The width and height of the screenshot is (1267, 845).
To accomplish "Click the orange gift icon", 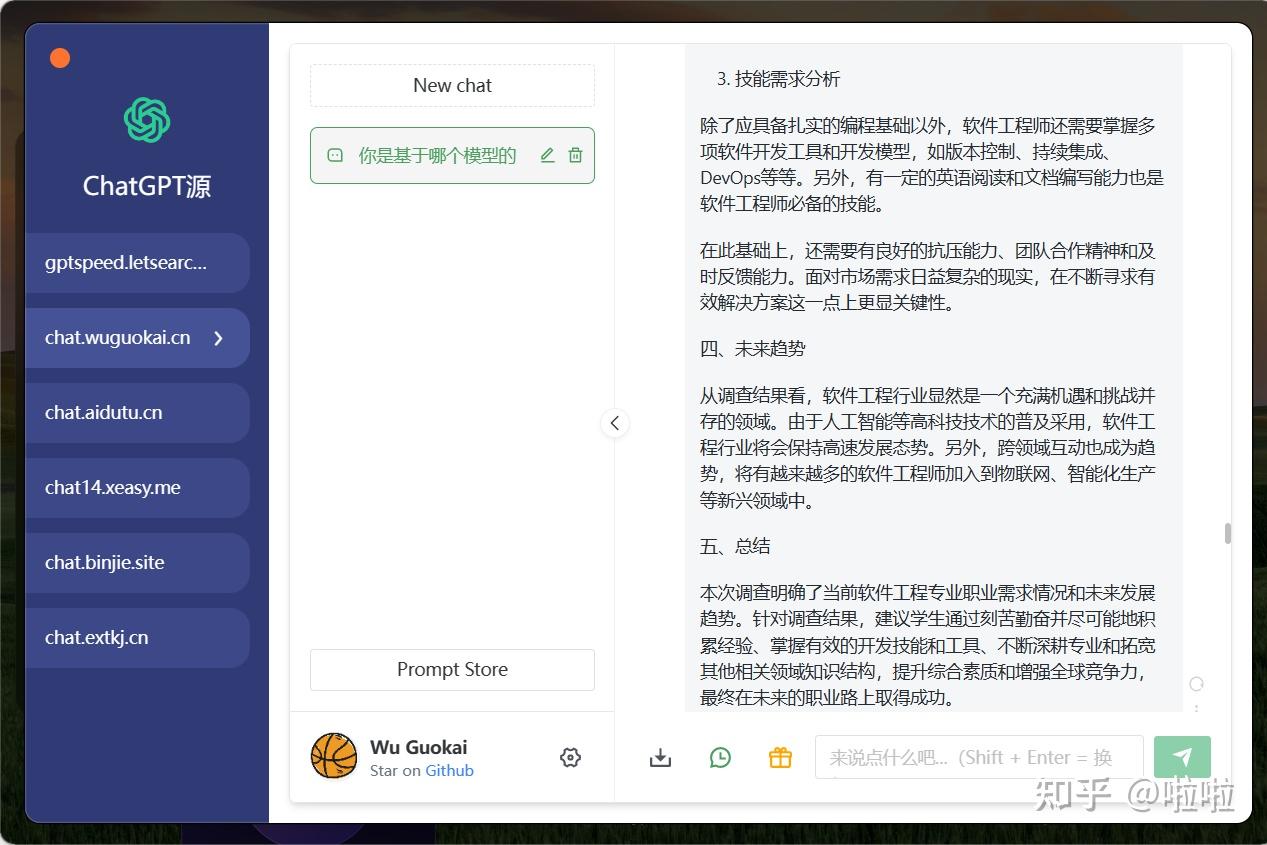I will tap(780, 757).
